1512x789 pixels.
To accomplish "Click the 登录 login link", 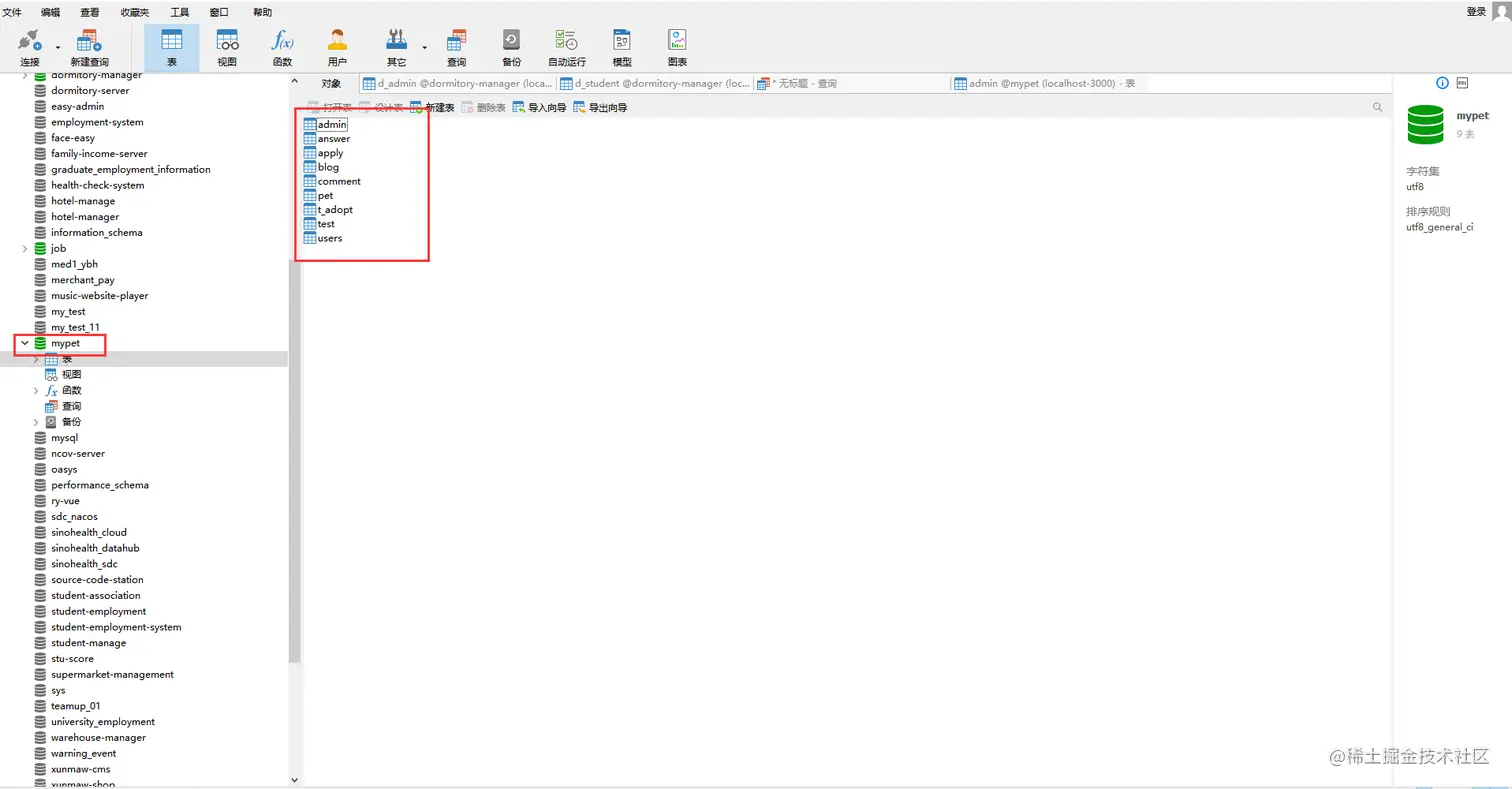I will (1476, 11).
